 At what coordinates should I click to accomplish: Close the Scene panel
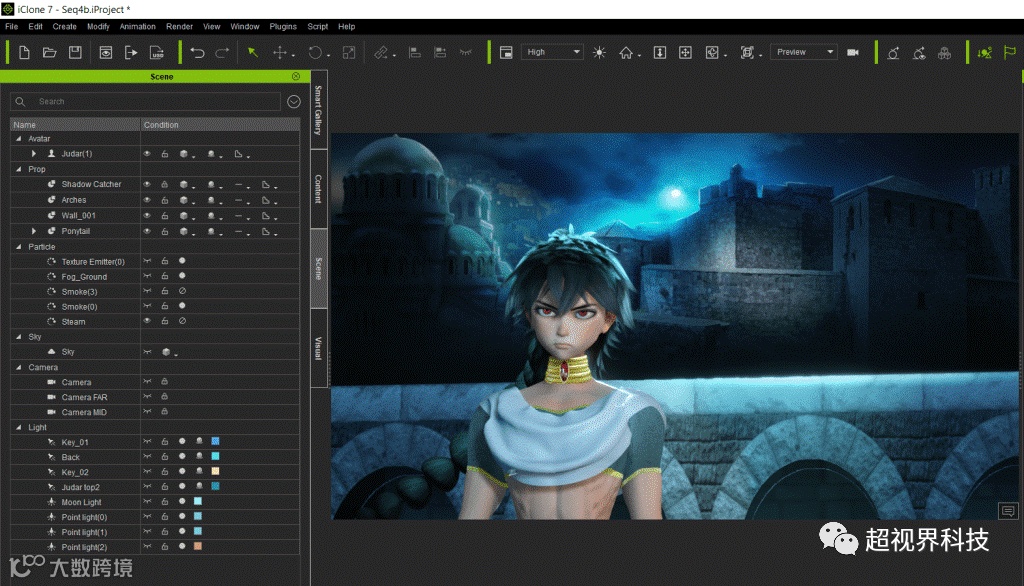[296, 76]
